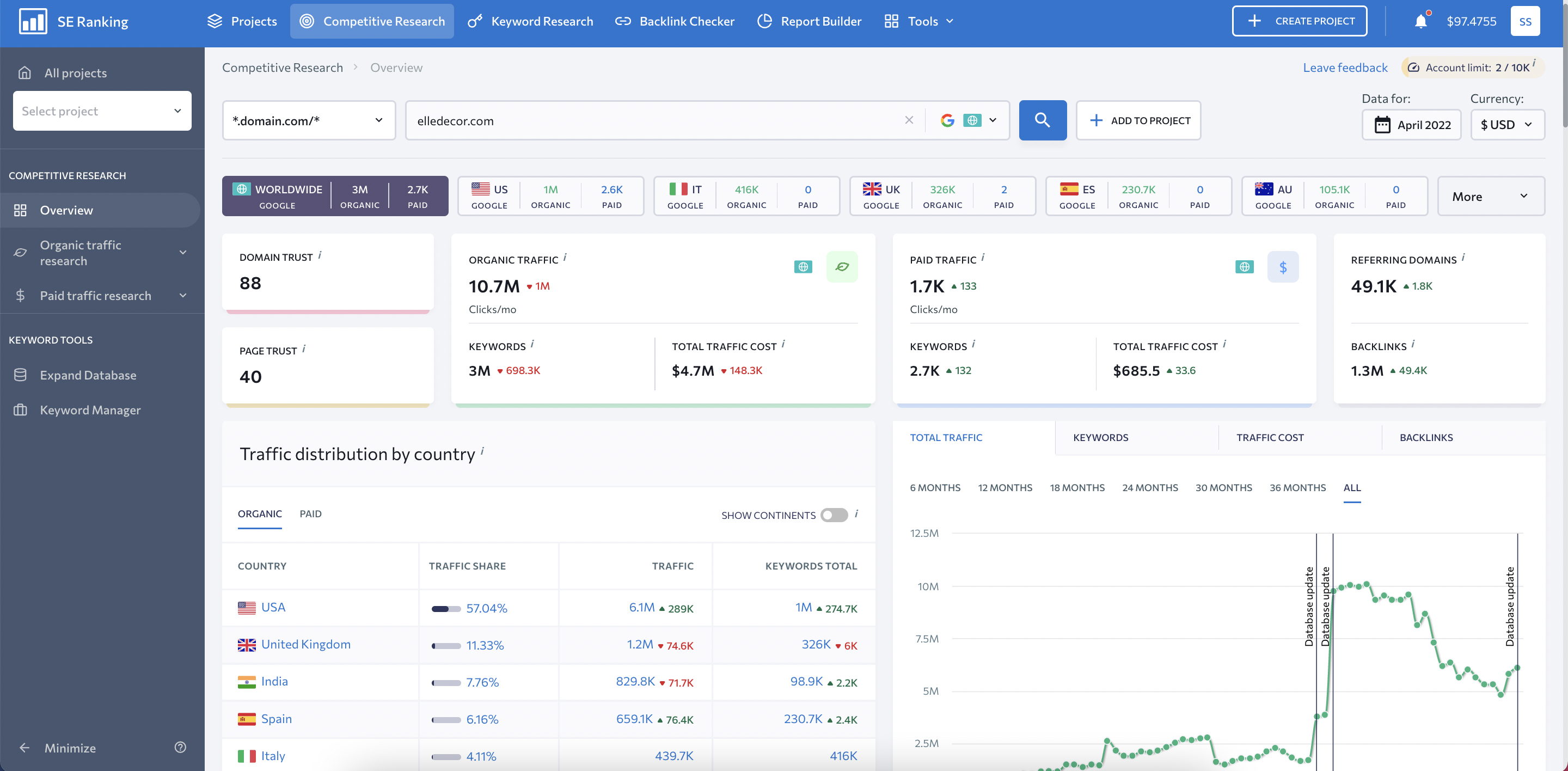Click the Keyword Manager icon
1568x771 pixels.
[20, 409]
